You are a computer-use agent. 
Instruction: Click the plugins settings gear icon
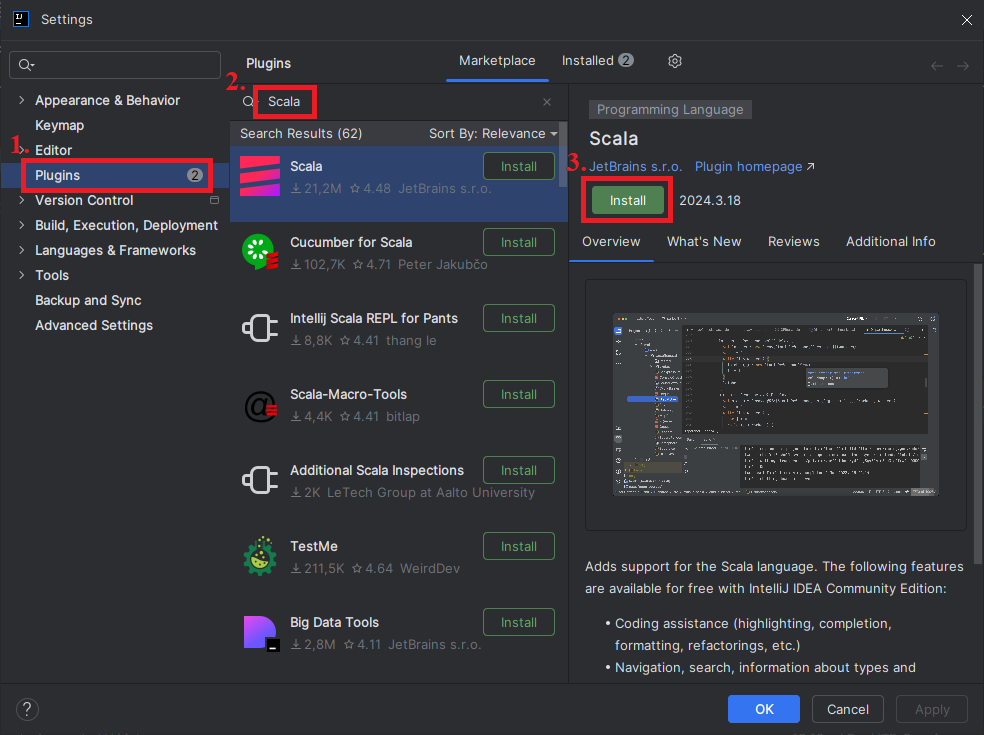[x=675, y=61]
